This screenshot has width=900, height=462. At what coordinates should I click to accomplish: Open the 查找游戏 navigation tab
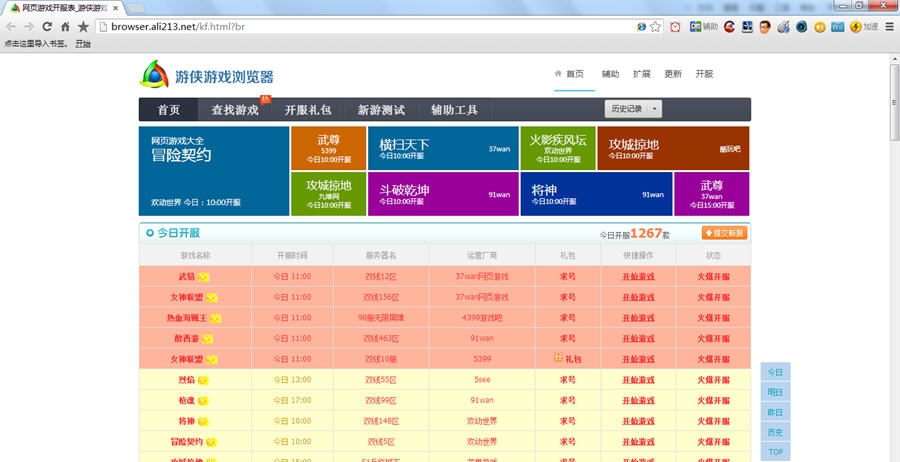(x=234, y=110)
